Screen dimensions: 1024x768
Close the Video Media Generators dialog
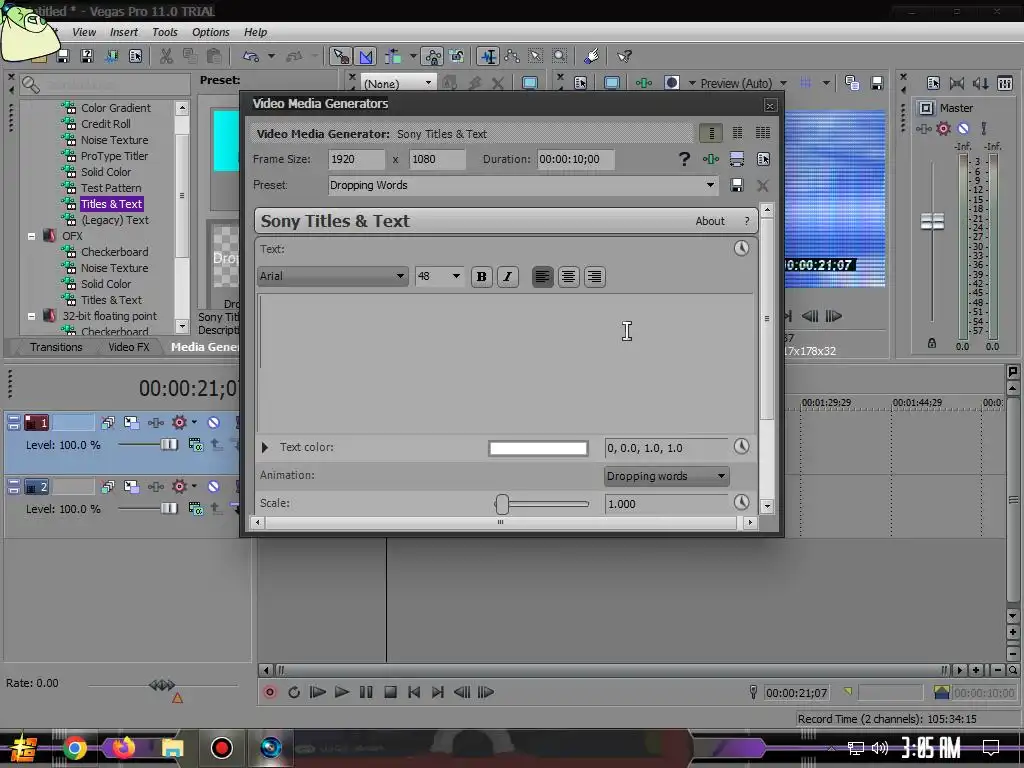[770, 106]
